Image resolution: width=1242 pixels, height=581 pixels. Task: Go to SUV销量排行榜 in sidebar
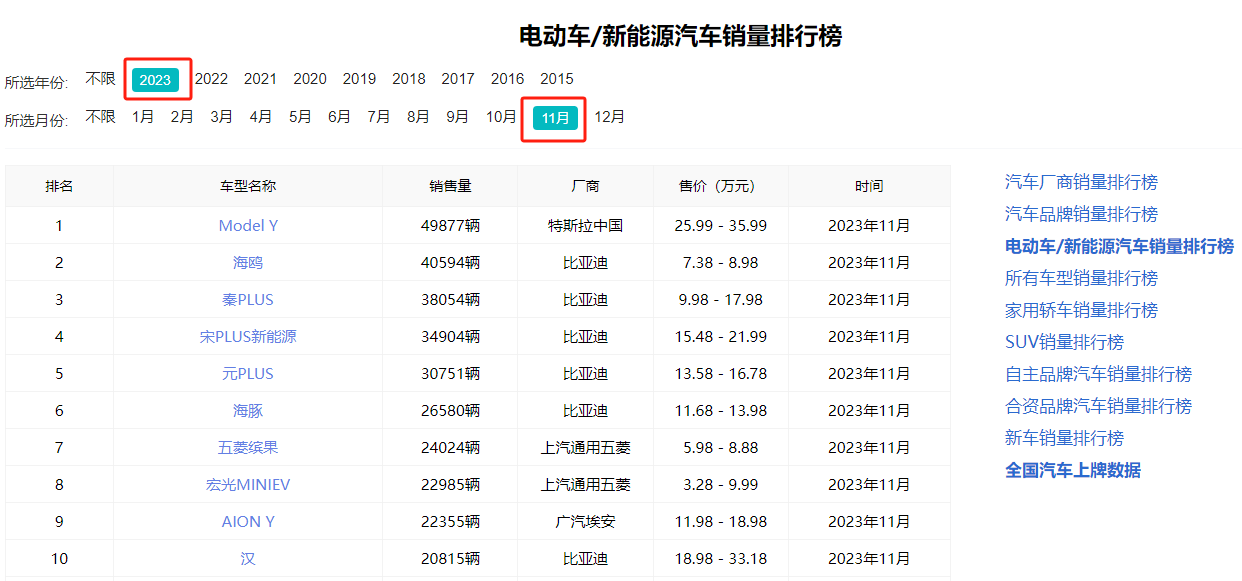tap(1064, 342)
